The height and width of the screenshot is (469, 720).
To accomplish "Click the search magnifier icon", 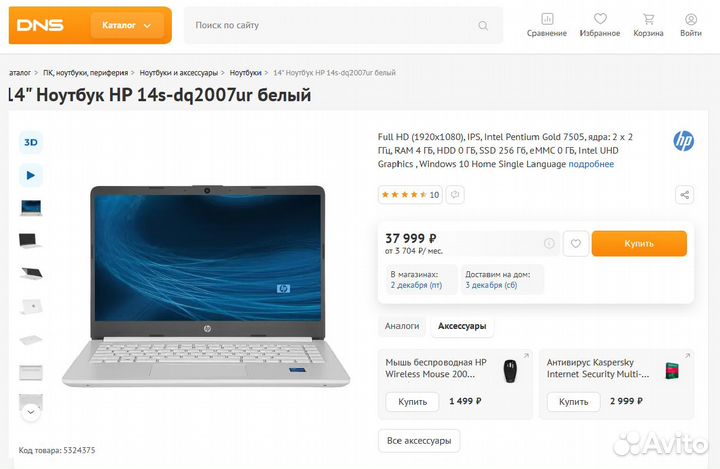I will pos(483,26).
